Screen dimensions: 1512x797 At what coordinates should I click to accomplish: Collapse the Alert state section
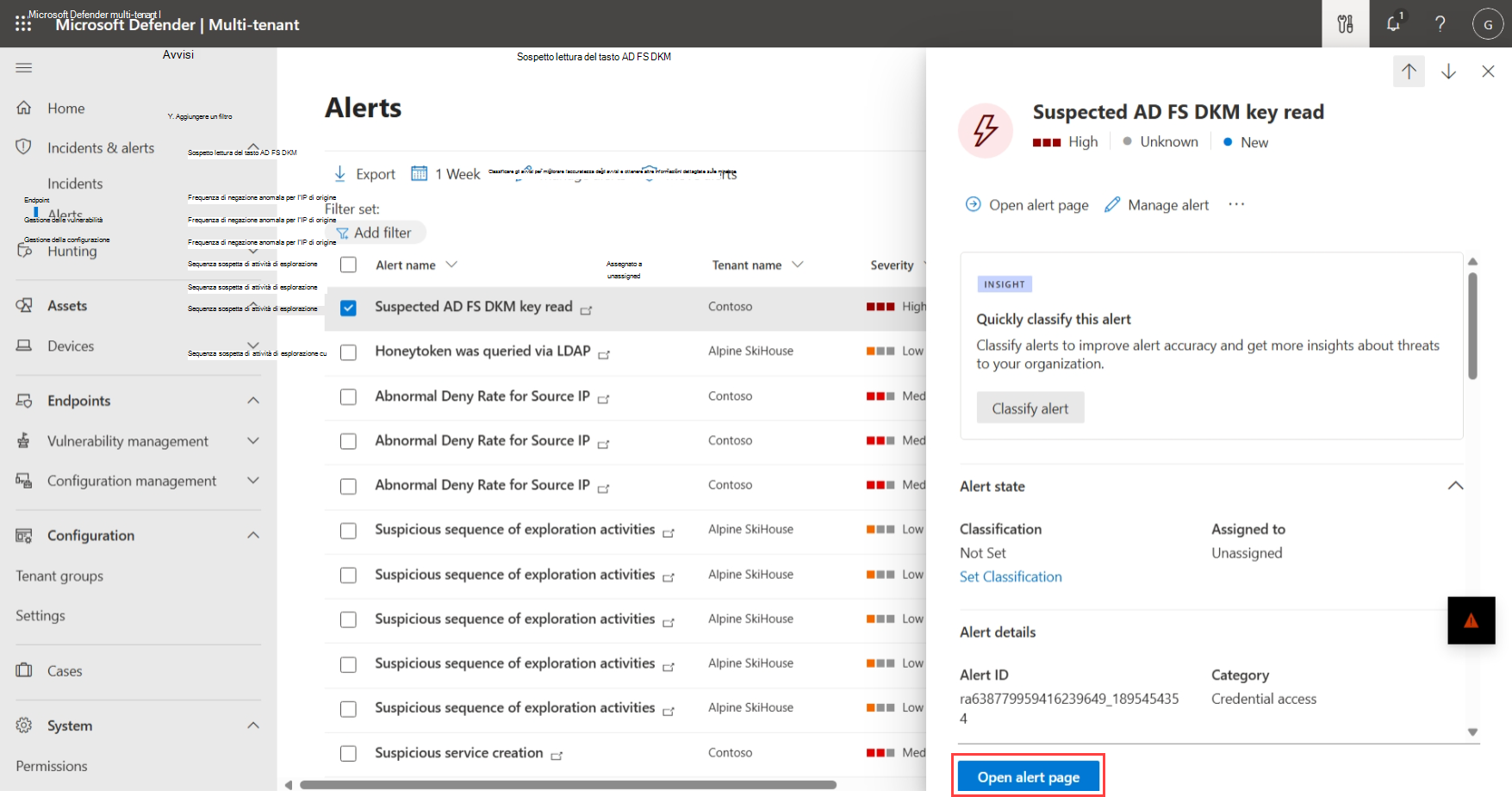pyautogui.click(x=1455, y=486)
